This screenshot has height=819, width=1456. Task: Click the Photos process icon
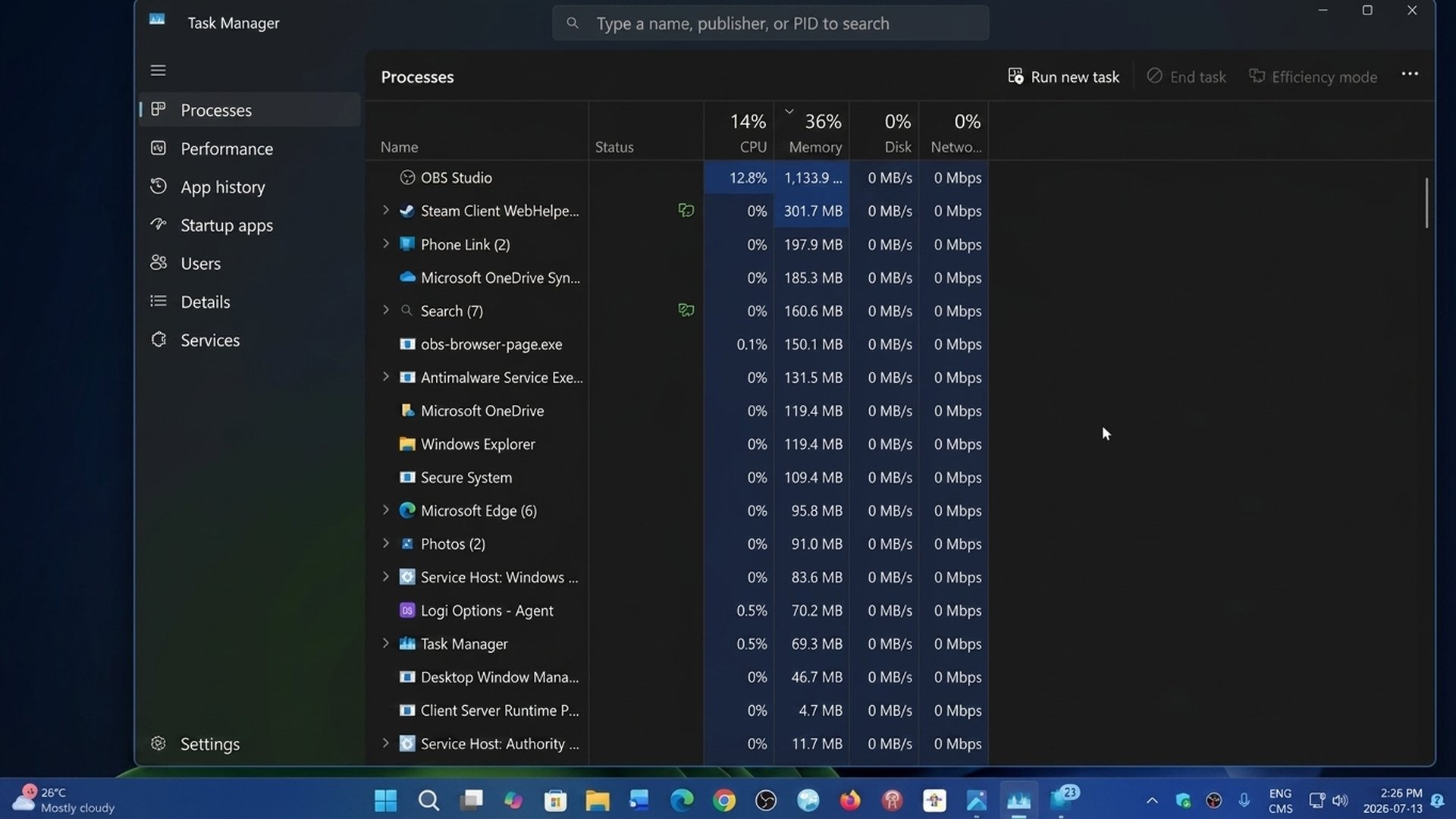click(x=407, y=544)
